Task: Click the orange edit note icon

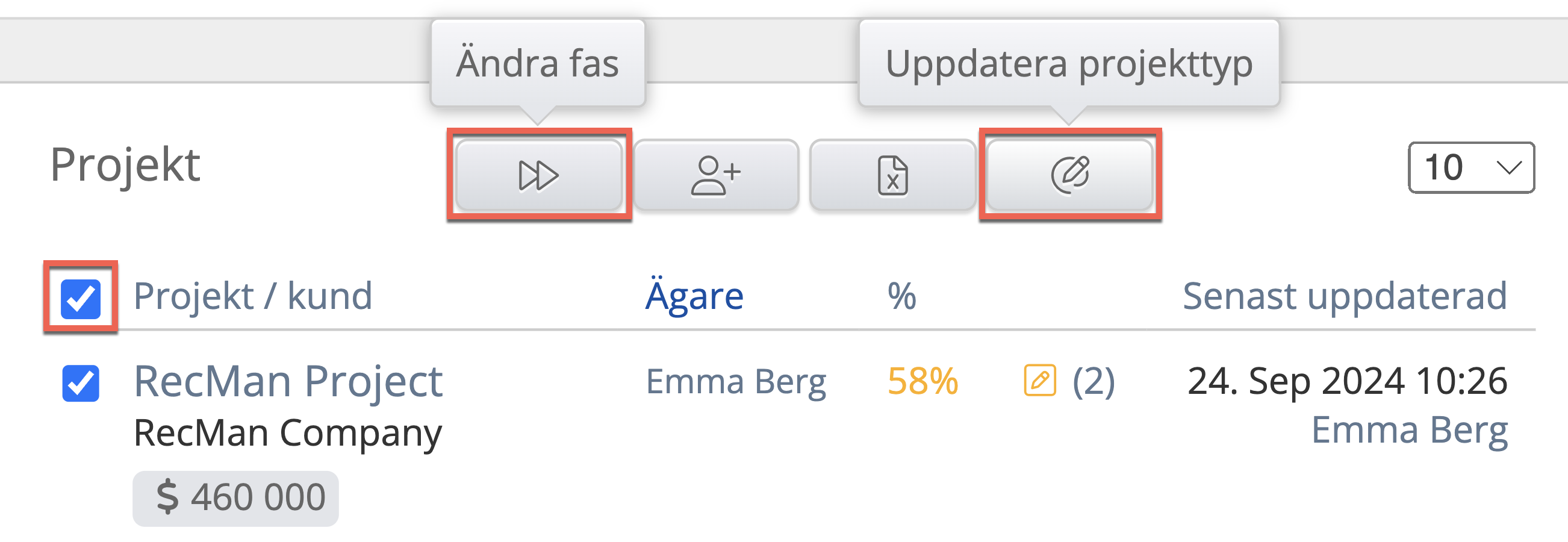Action: pos(1040,381)
